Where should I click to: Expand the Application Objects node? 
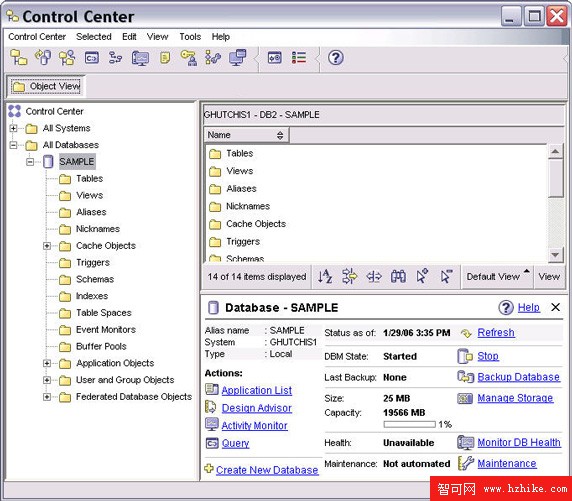click(x=47, y=363)
